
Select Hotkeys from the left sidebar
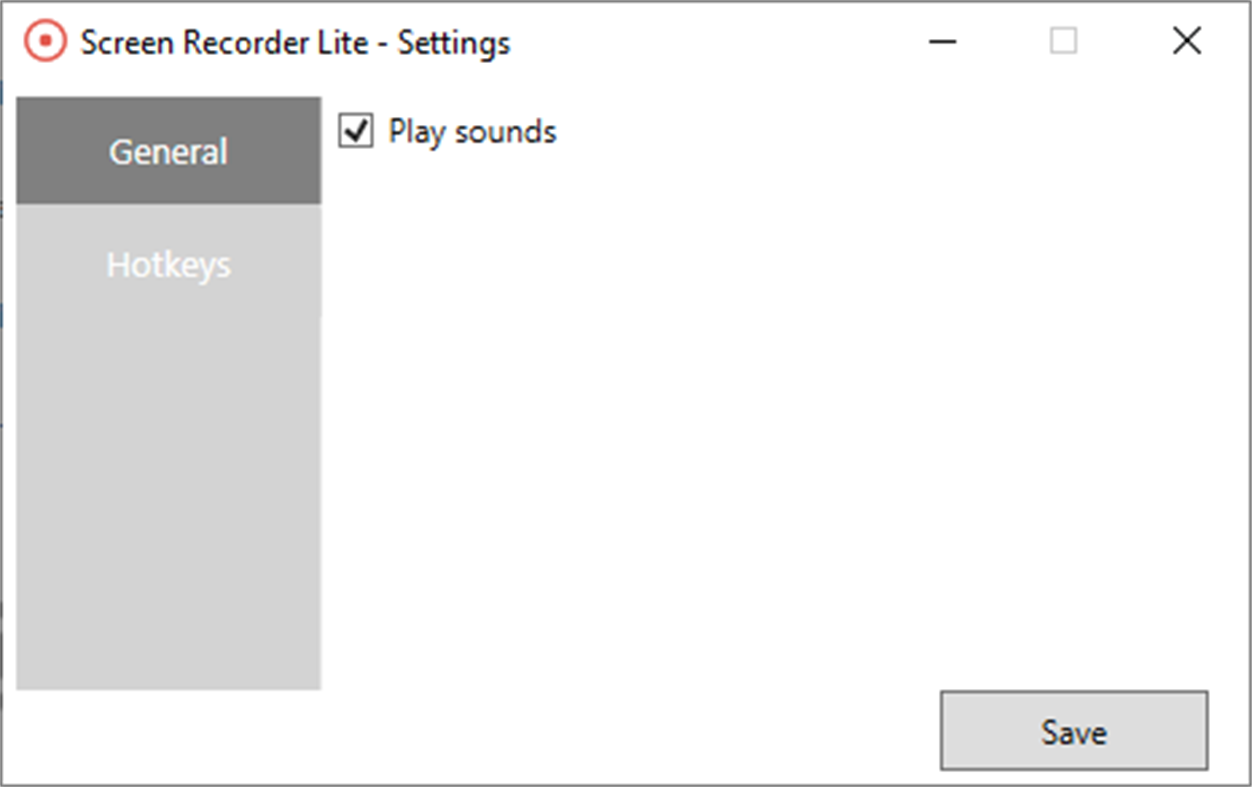click(x=168, y=264)
